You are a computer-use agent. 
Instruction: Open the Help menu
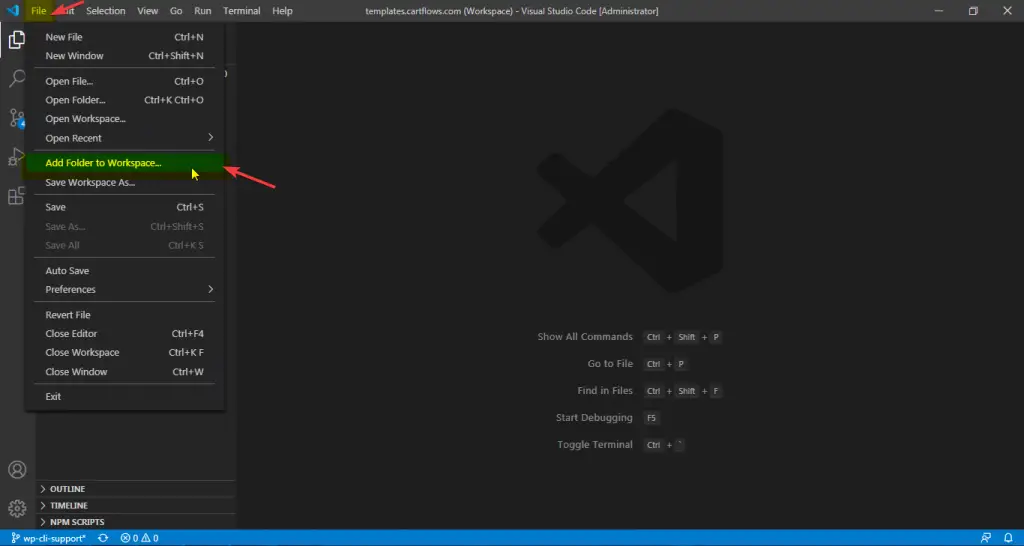pos(282,10)
